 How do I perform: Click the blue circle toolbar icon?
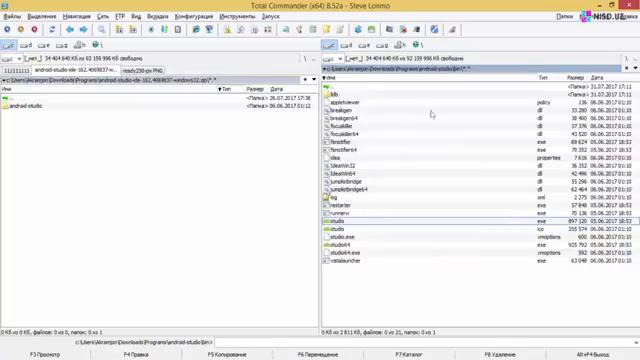coord(7,29)
